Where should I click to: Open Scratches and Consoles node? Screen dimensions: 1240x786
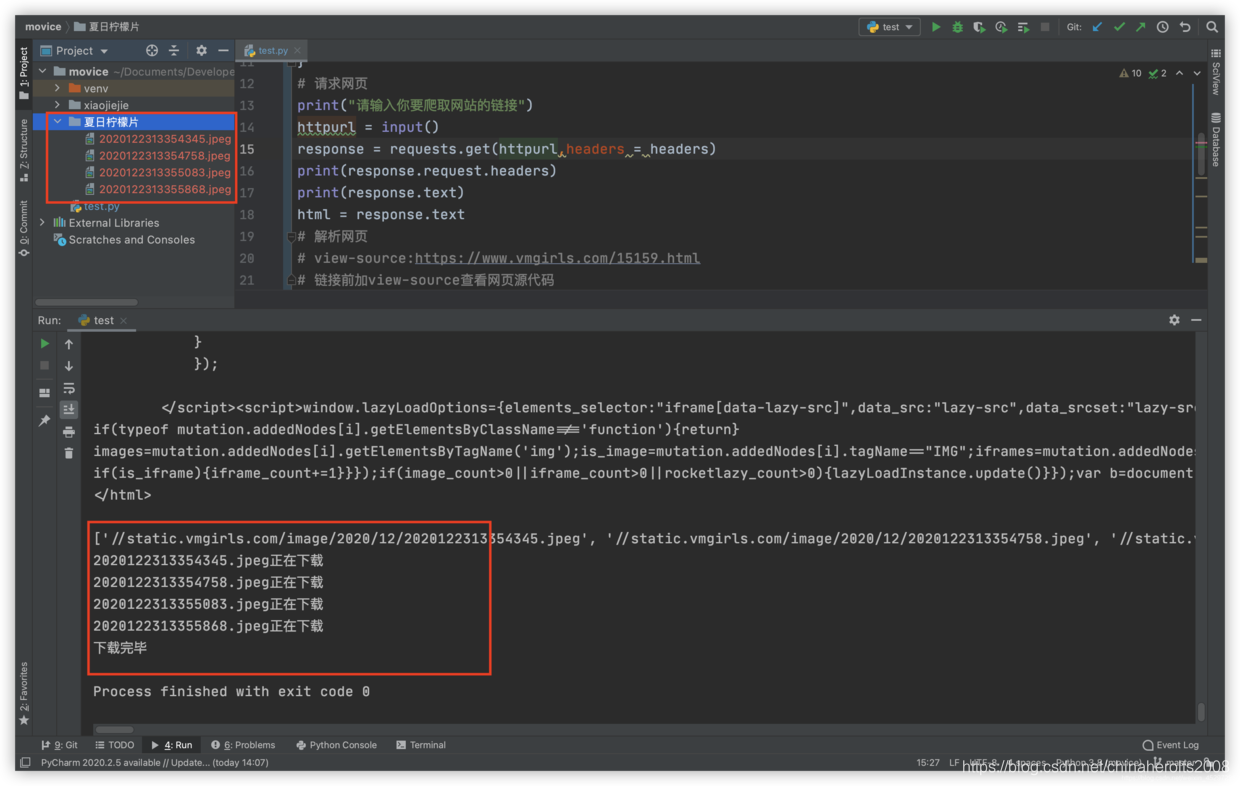pos(124,240)
